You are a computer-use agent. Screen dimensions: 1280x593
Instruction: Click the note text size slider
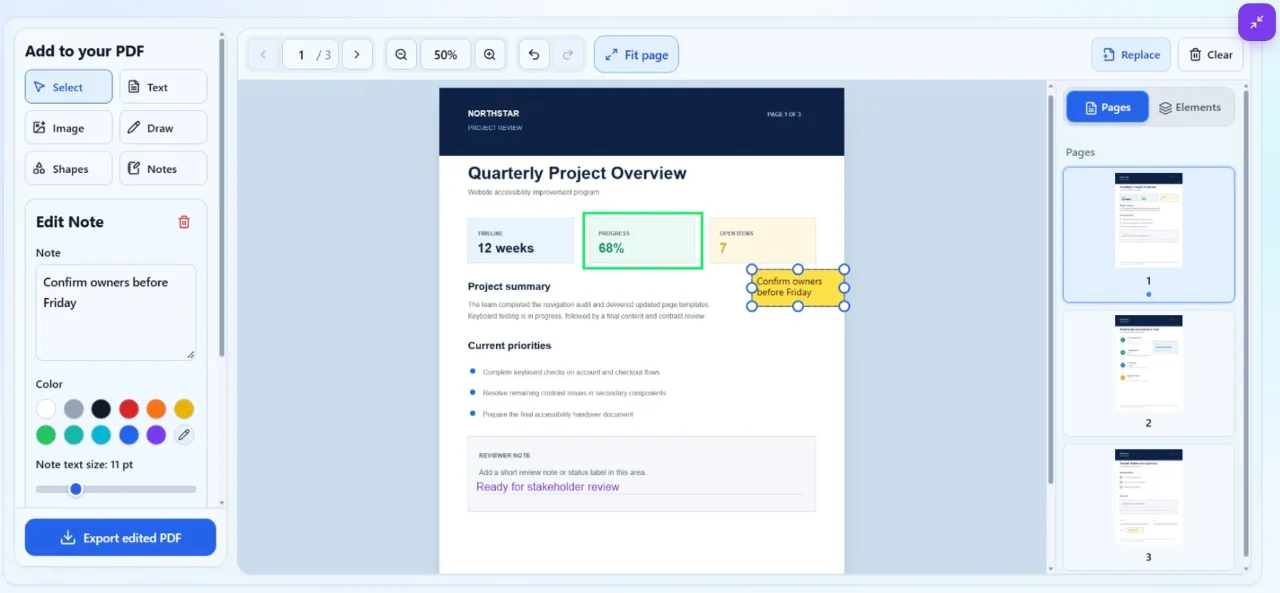[116, 489]
